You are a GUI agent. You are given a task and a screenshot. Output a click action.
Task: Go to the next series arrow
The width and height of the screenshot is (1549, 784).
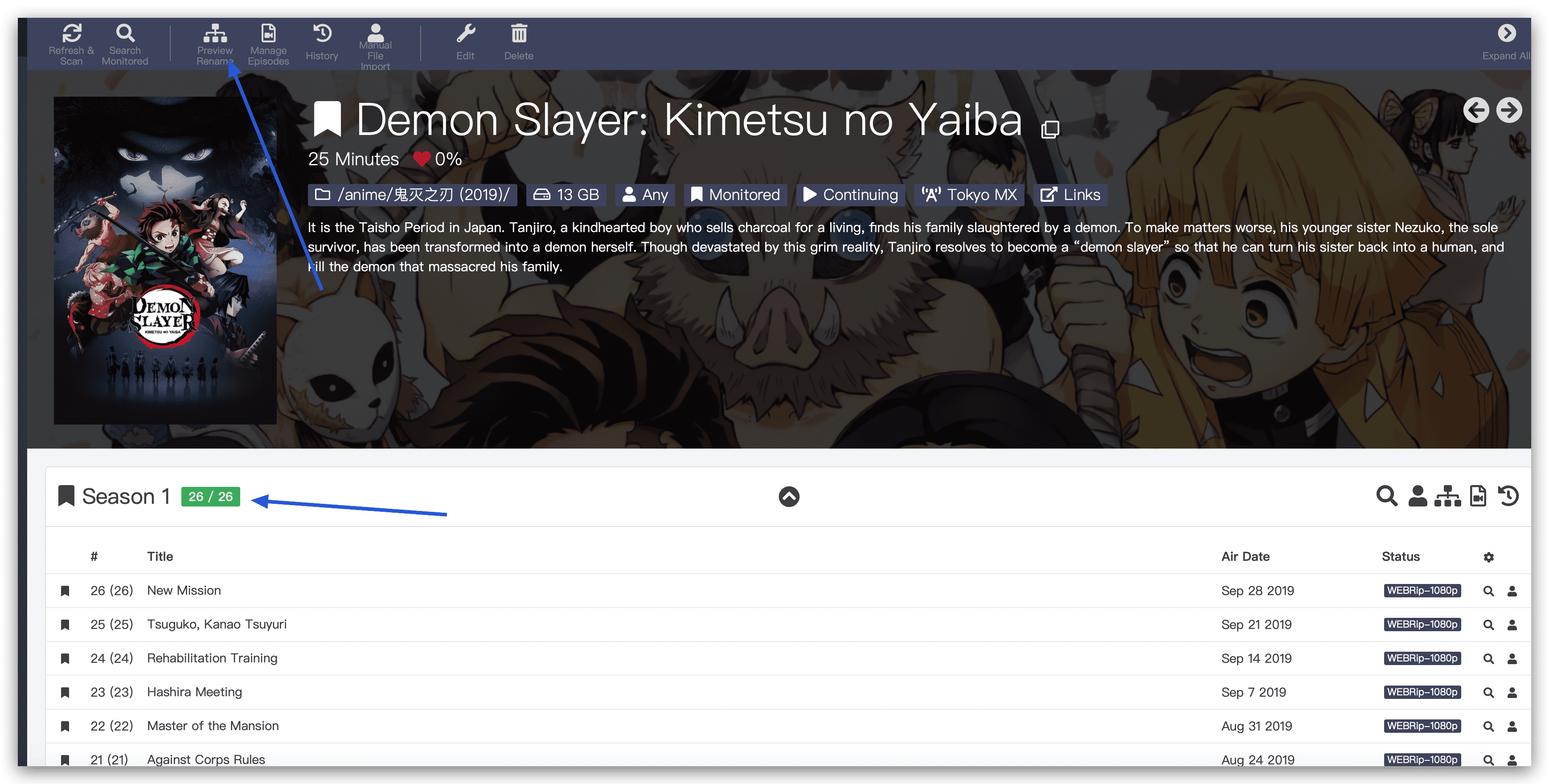(1509, 110)
